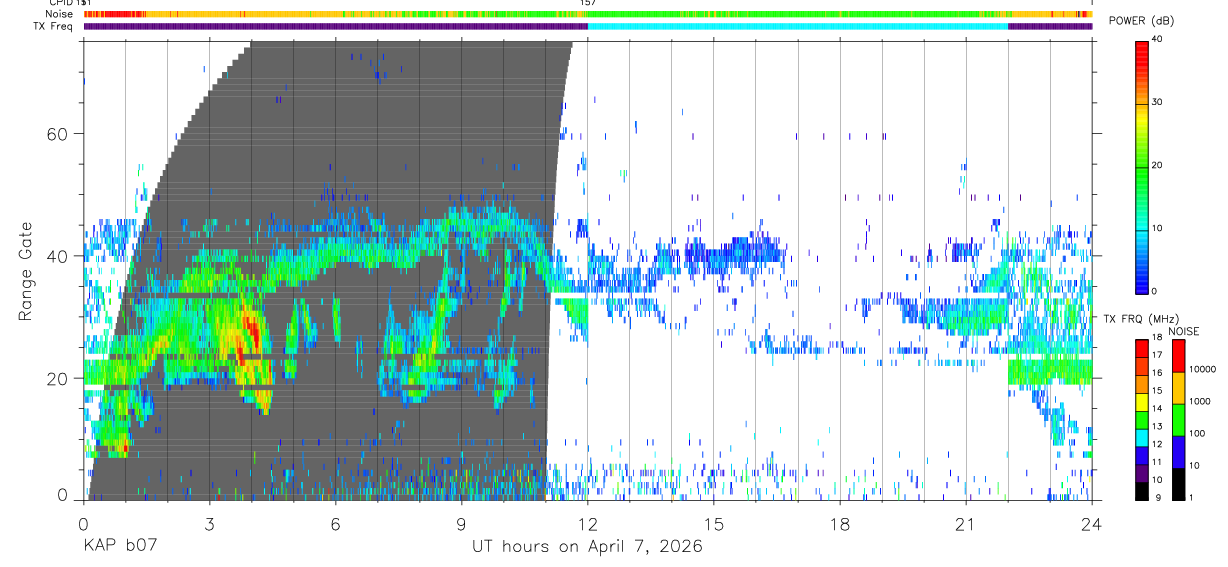Click the CPID label above the Noise row
Viewport: 1228px width, 567px height.
coord(63,3)
